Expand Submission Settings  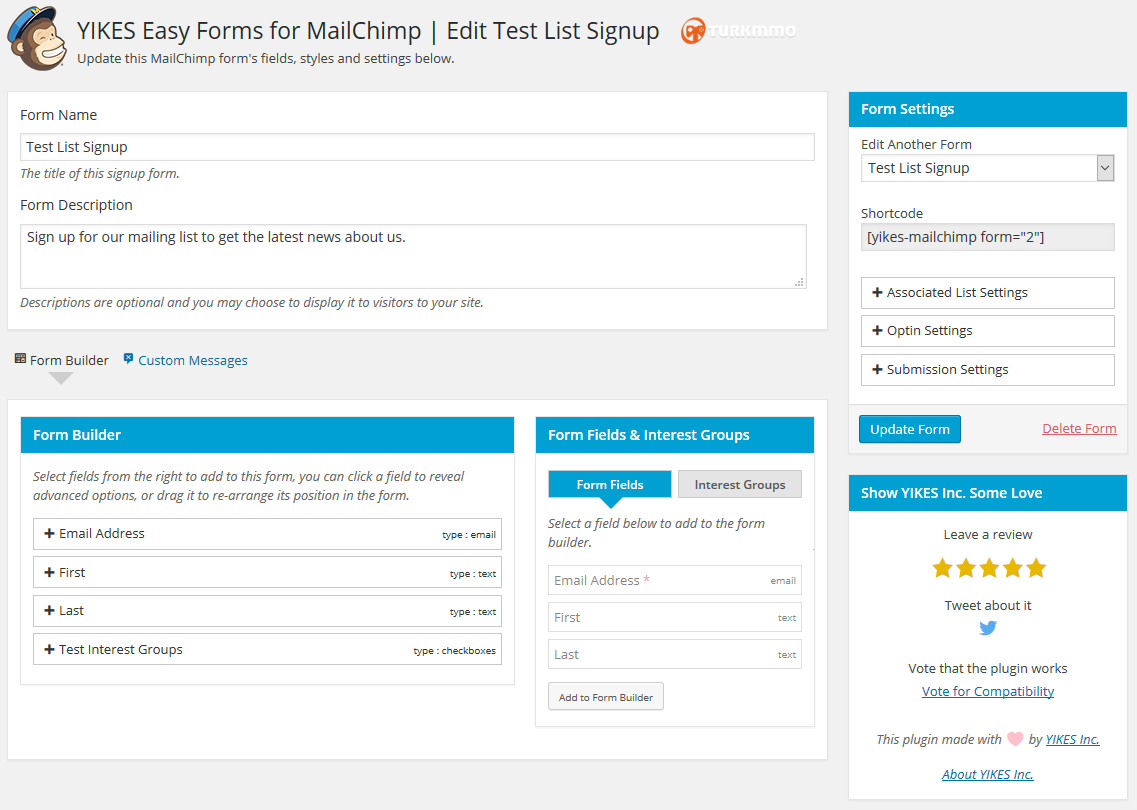pyautogui.click(x=987, y=370)
